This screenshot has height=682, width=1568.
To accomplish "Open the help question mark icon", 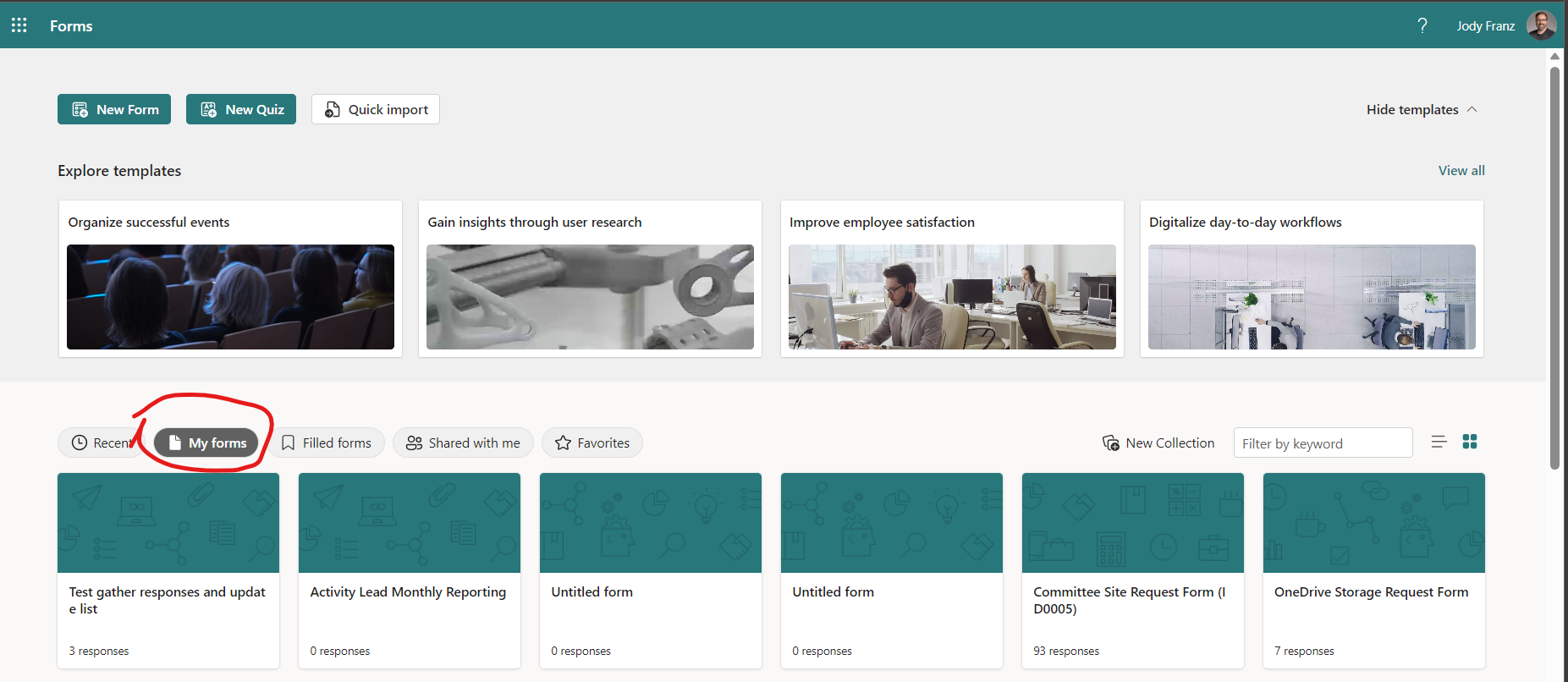I will (1422, 25).
